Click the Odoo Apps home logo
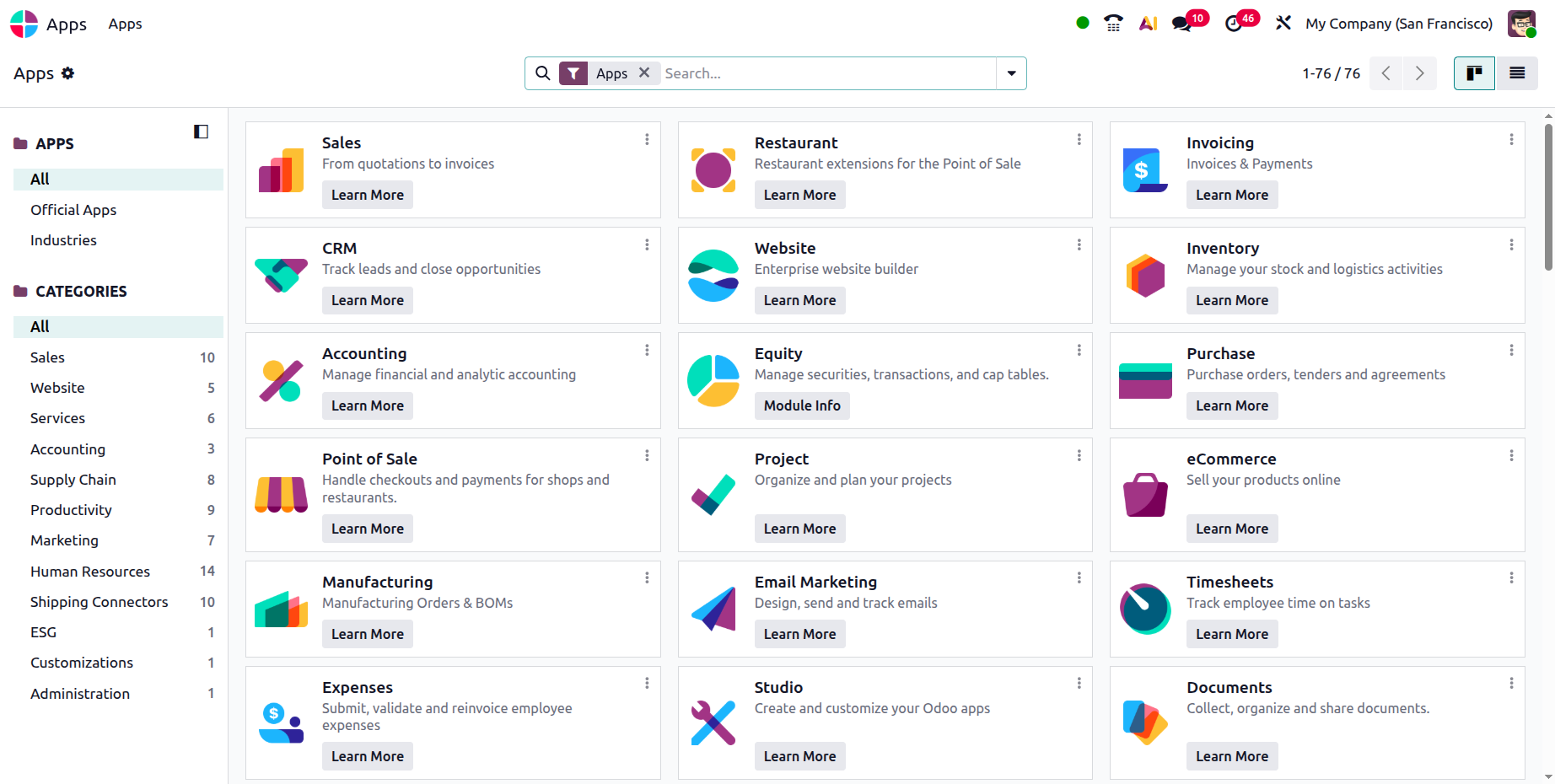This screenshot has width=1555, height=784. 24,24
